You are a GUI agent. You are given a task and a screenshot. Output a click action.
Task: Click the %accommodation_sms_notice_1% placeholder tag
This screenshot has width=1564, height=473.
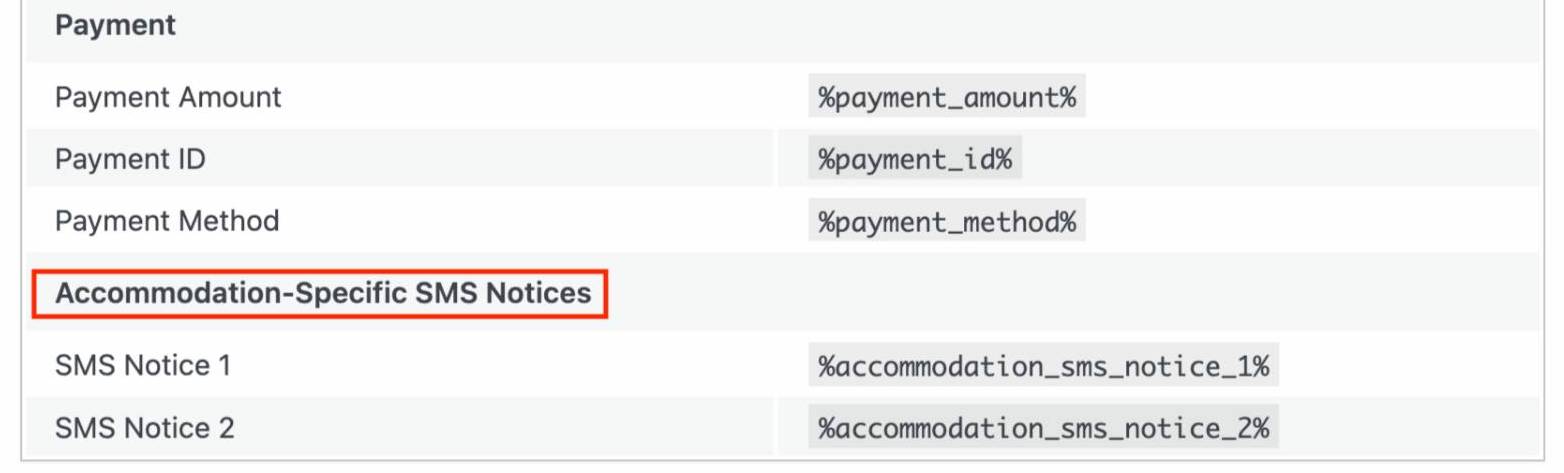1043,367
